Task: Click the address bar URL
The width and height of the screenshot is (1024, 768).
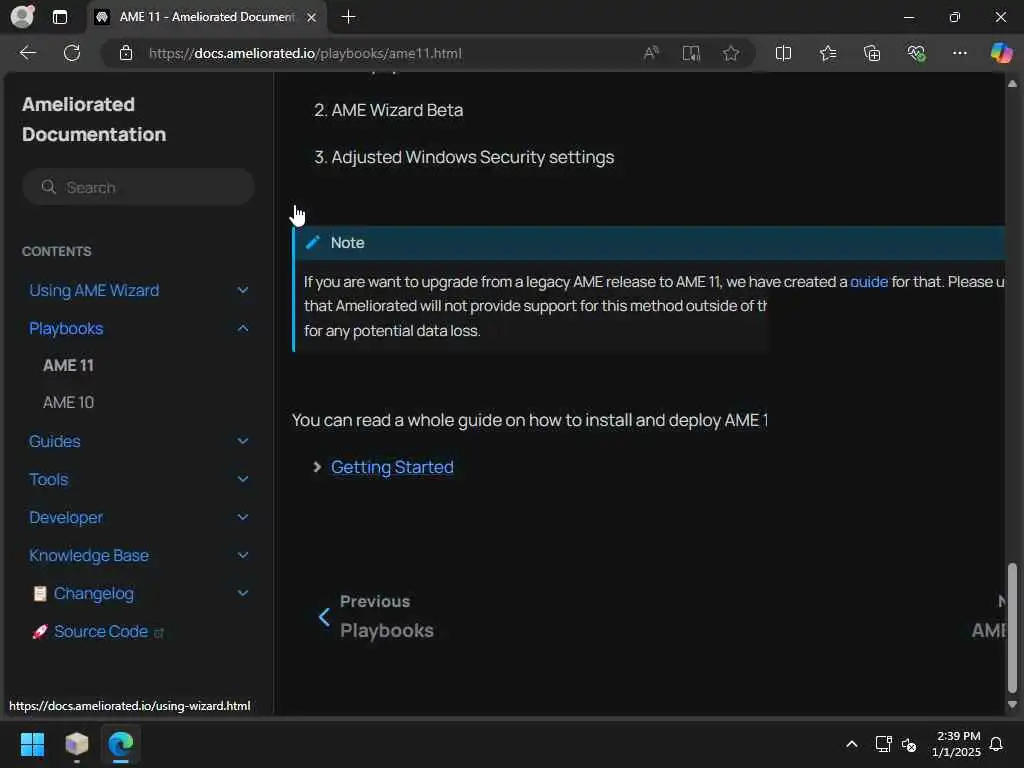Action: coord(305,53)
